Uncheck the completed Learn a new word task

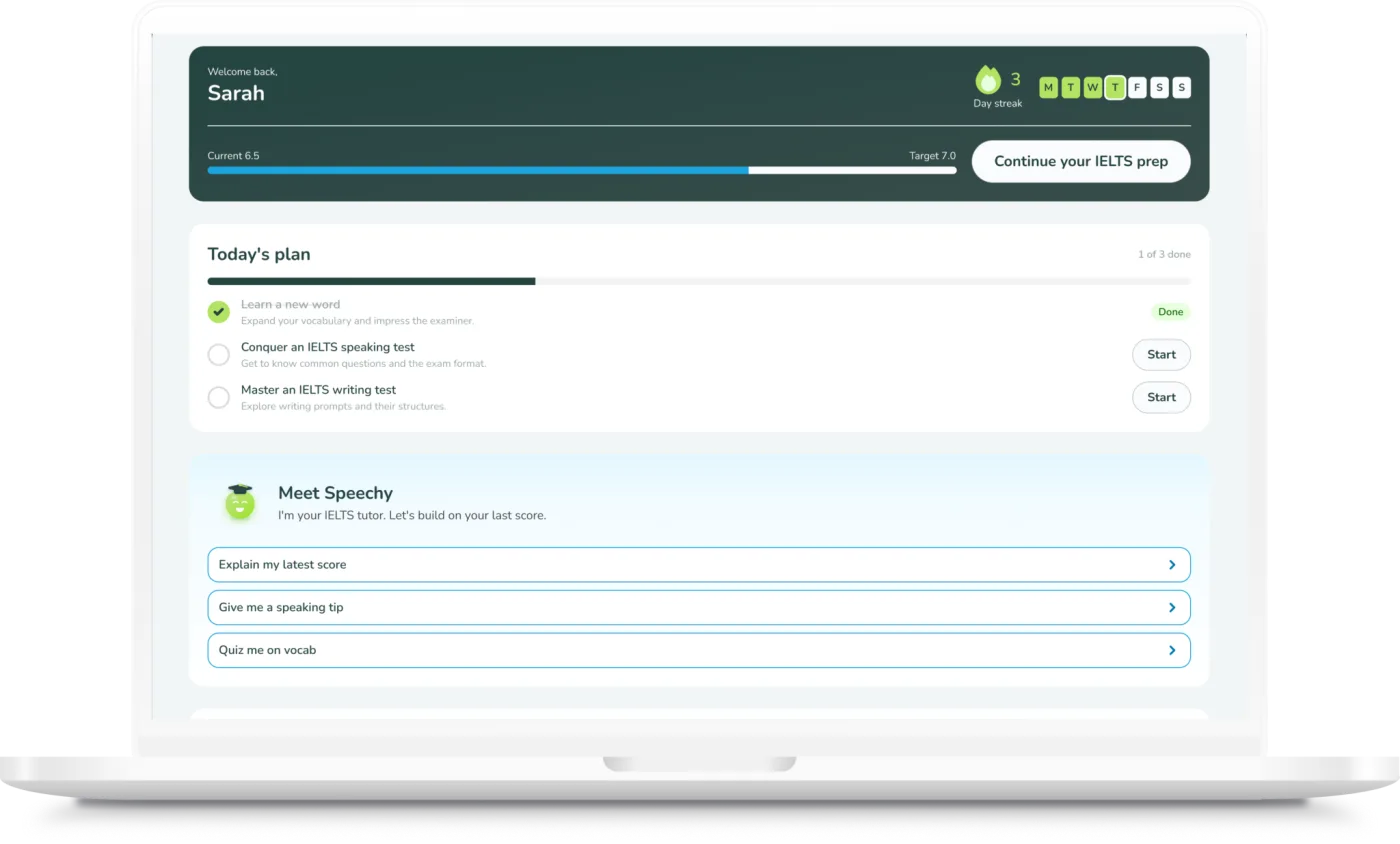218,312
